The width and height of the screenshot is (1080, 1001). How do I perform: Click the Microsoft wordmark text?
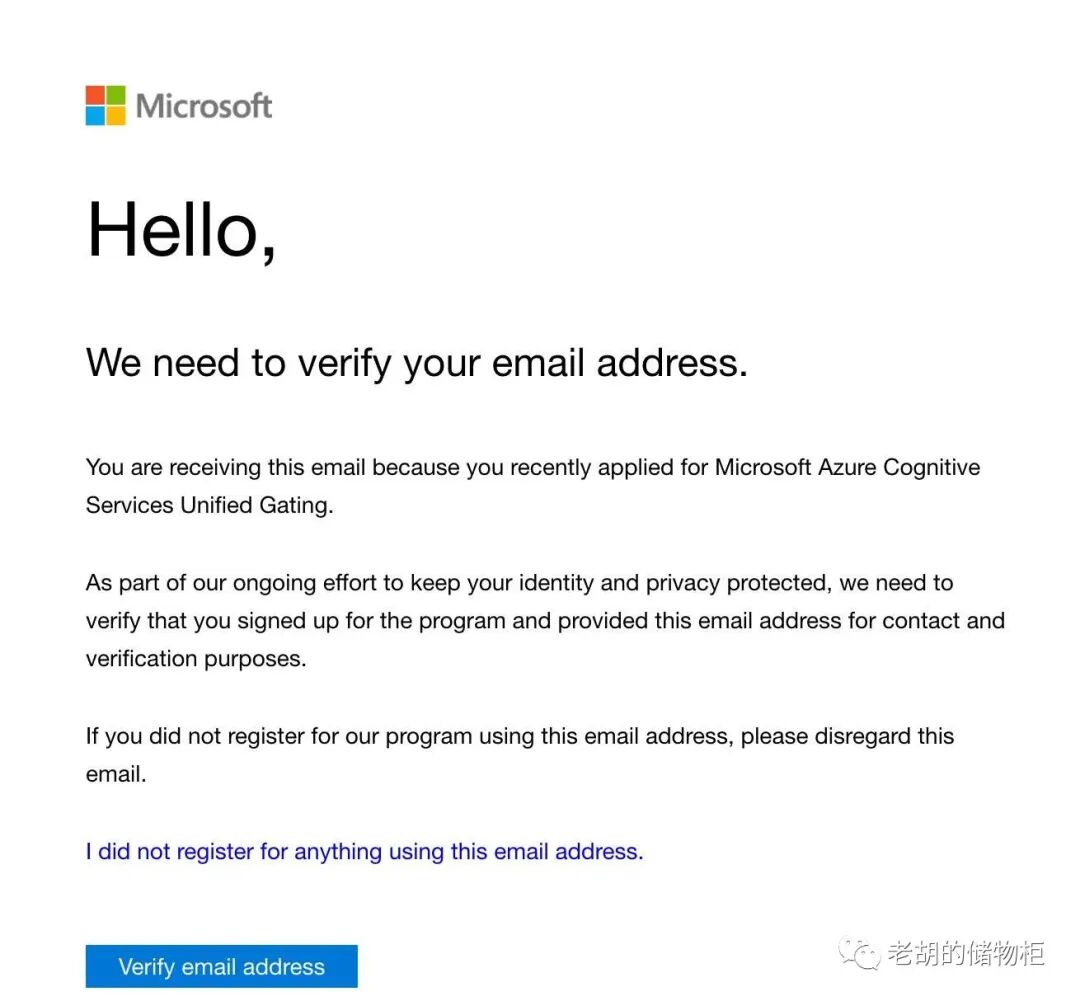(x=204, y=106)
